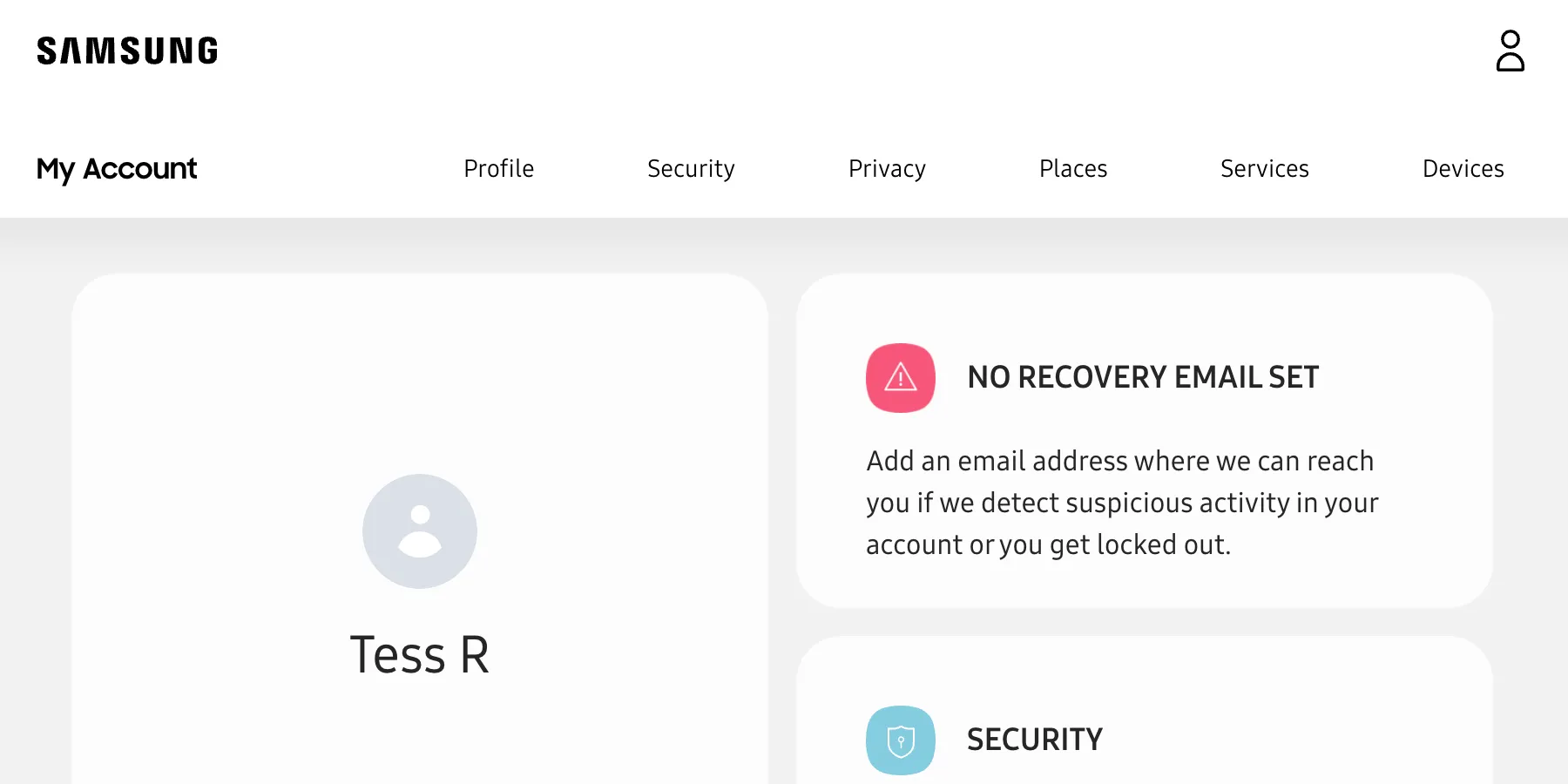Click the keyhole inside the shield icon
The width and height of the screenshot is (1568, 784).
coord(900,740)
